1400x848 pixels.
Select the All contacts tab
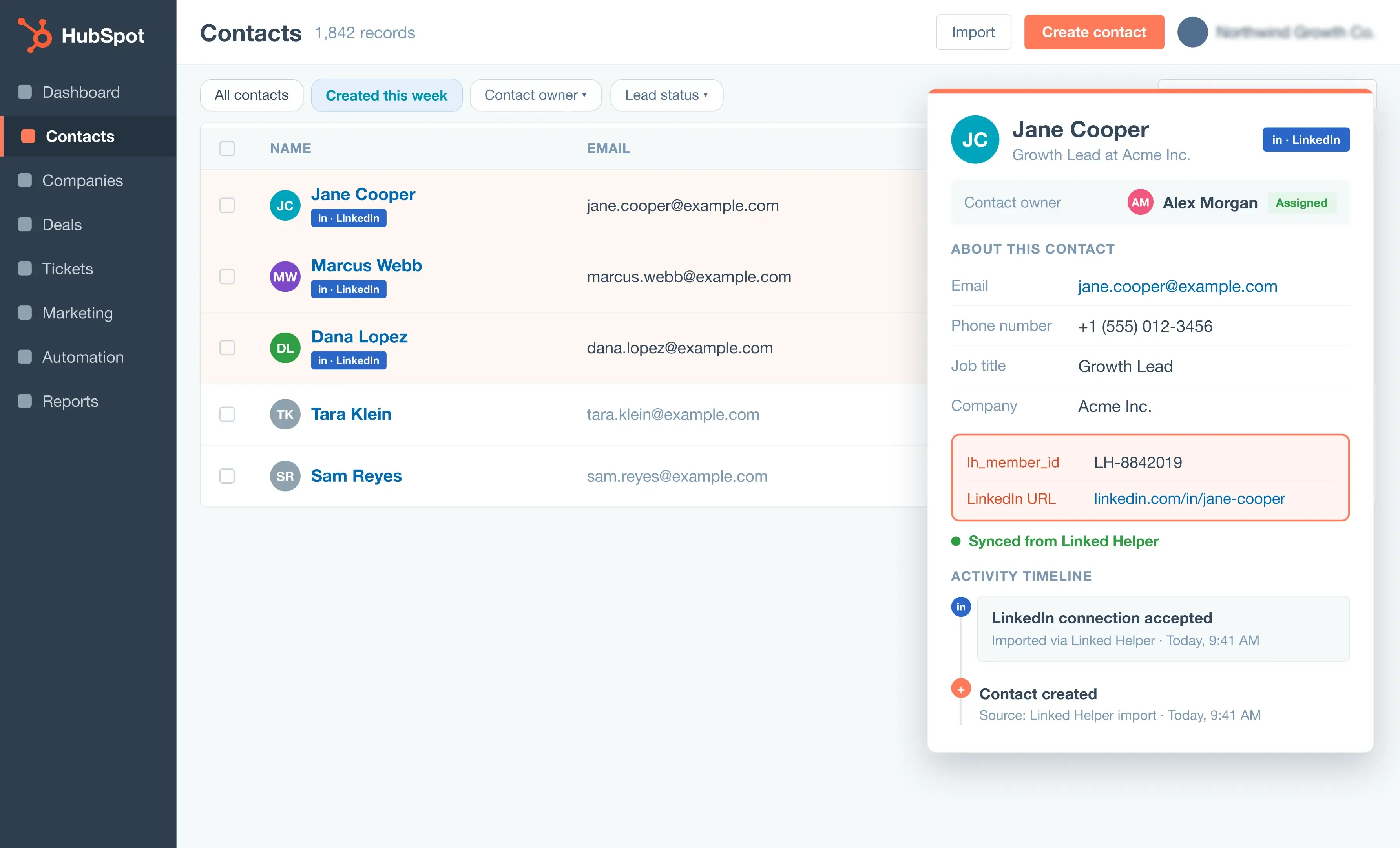coord(252,95)
